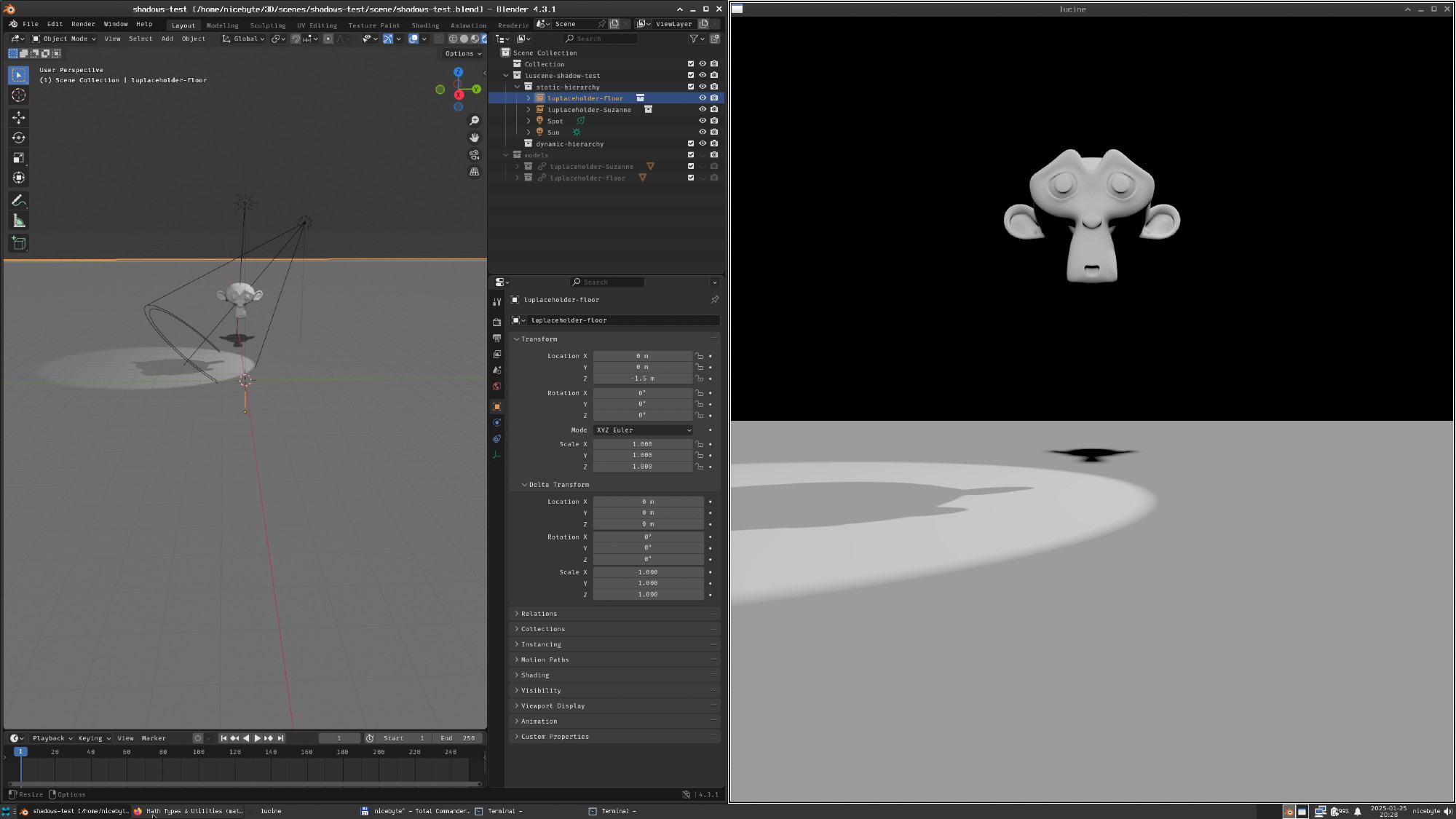1456x819 pixels.
Task: Open viewport Options popover
Action: coord(463,53)
